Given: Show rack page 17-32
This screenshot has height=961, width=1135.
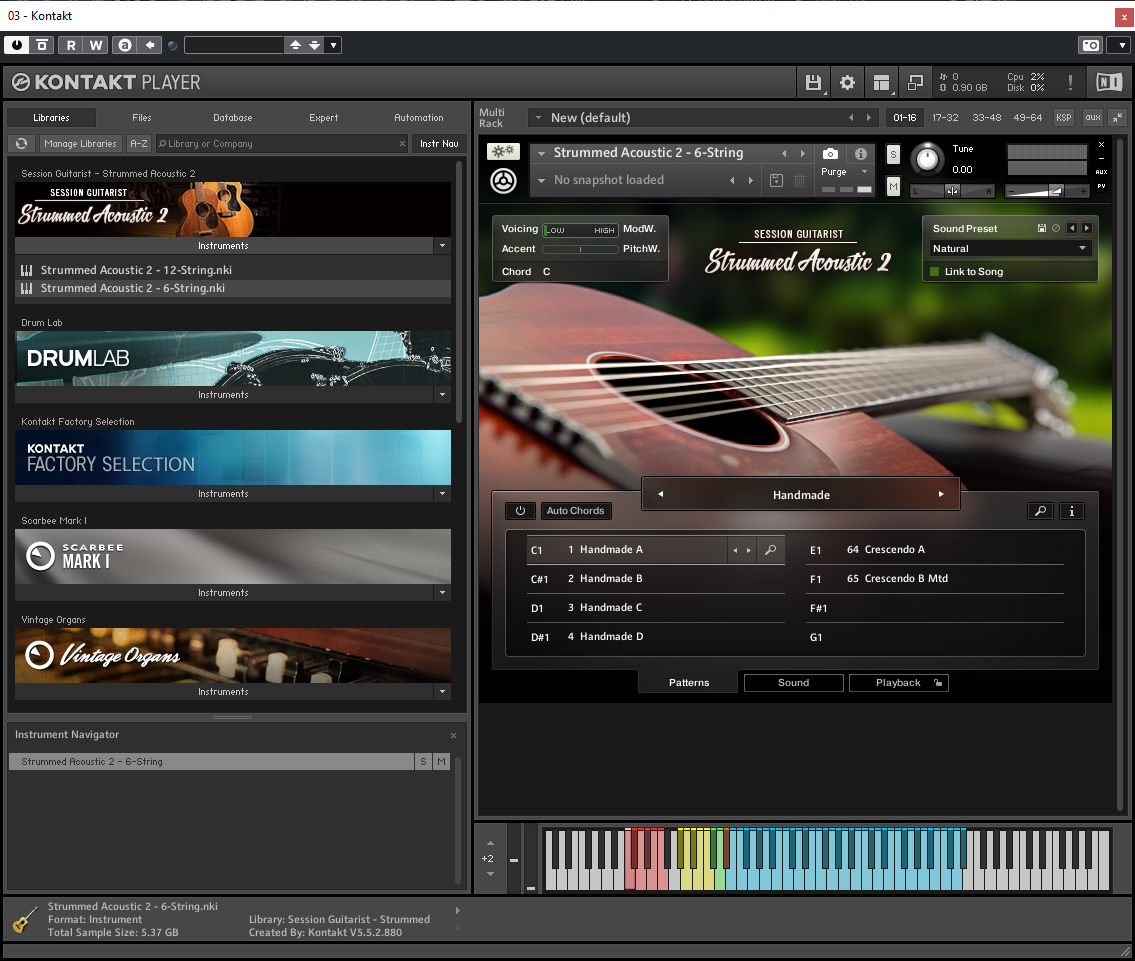Looking at the screenshot, I should pos(945,117).
